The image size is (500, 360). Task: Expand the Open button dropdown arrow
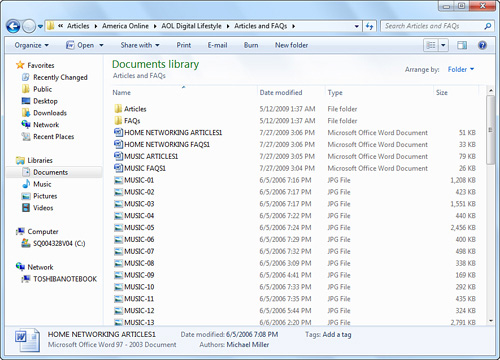(101, 45)
